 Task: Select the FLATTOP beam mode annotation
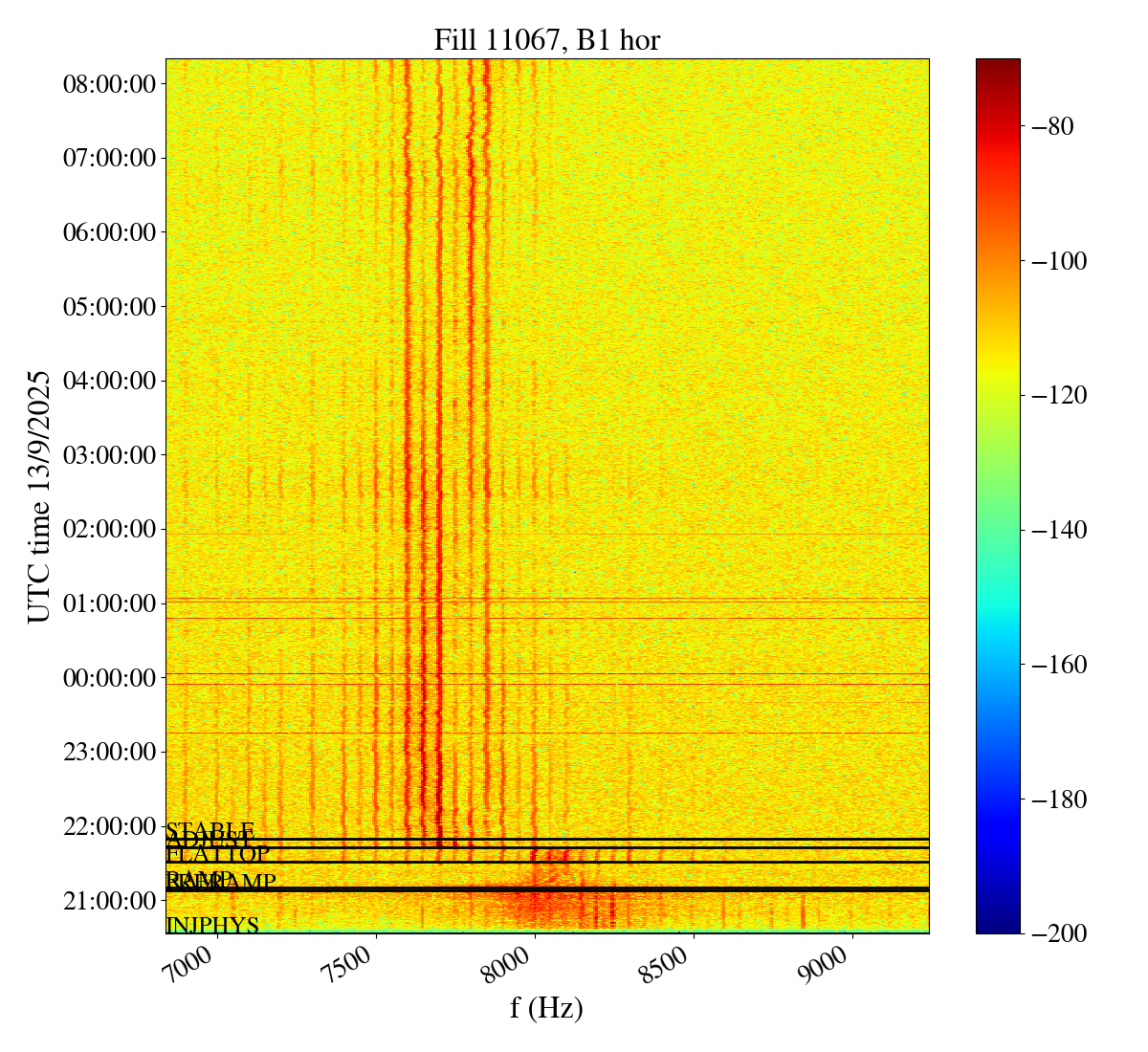pos(218,854)
